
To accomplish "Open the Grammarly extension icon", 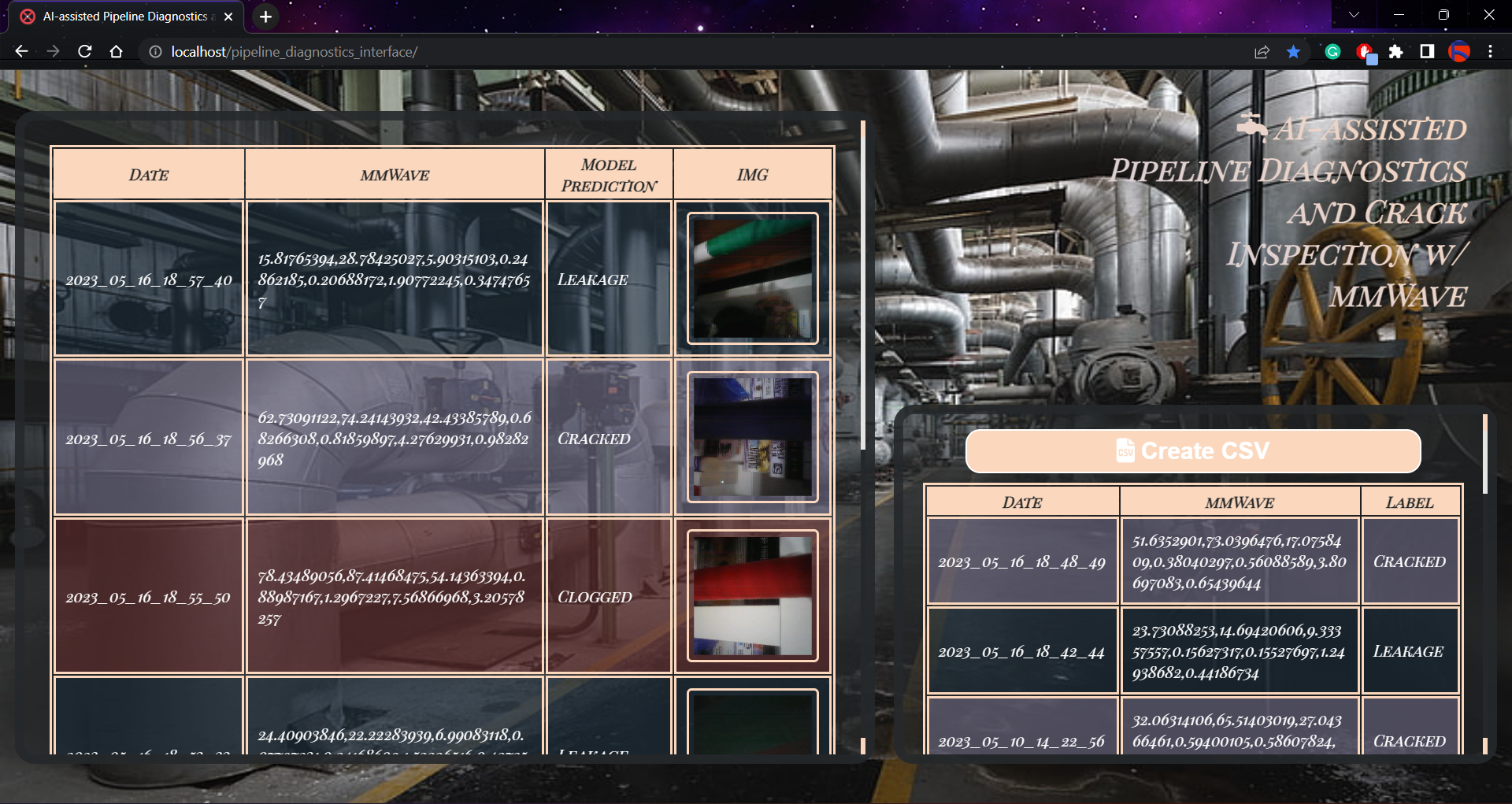I will 1332,52.
